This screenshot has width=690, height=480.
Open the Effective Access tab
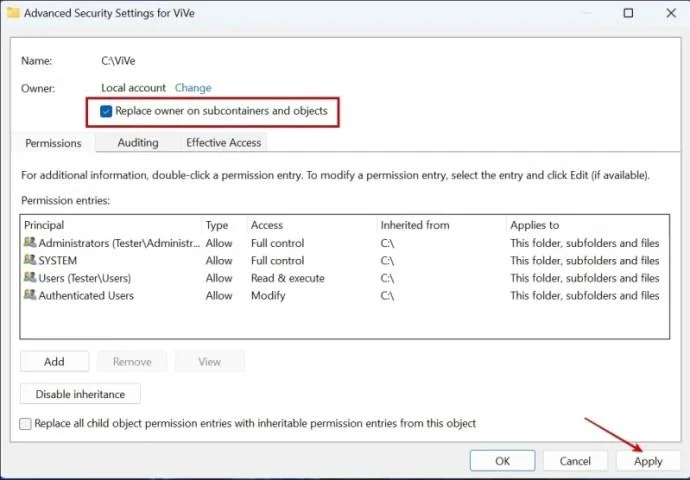(223, 143)
